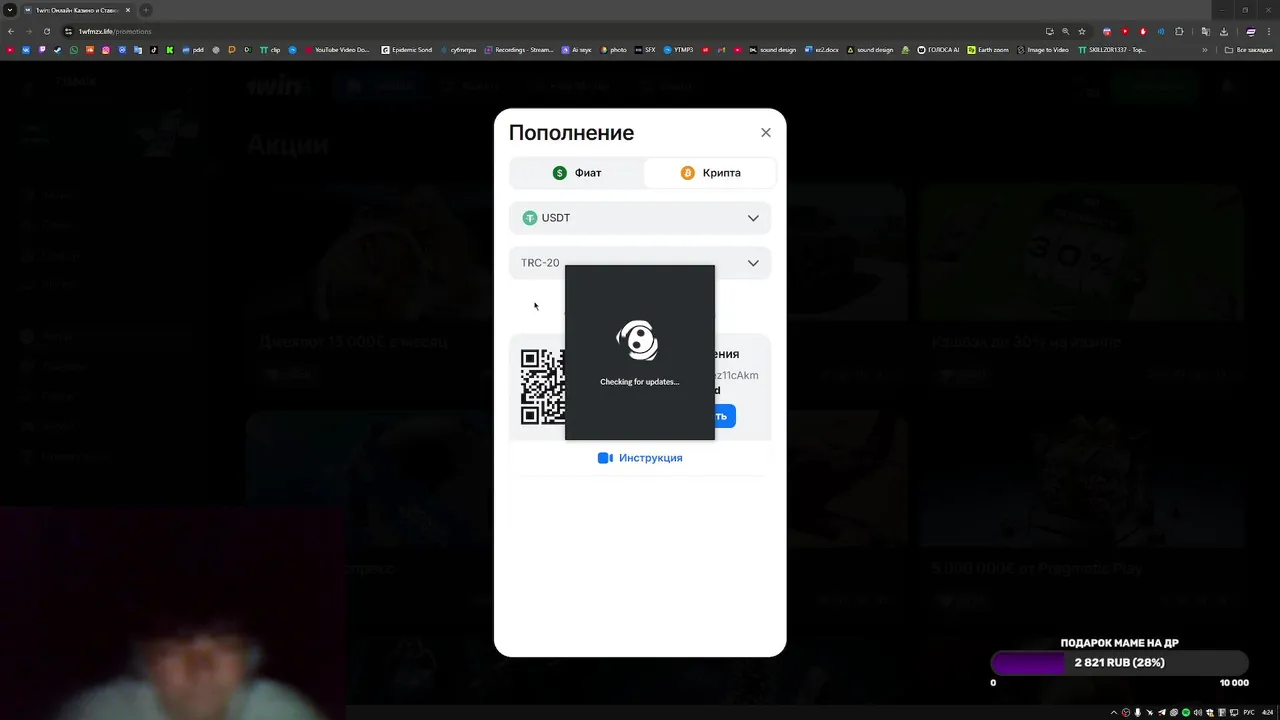Screen dimensions: 1280x720
Task: Open the субтитры bookmark
Action: coord(458,50)
